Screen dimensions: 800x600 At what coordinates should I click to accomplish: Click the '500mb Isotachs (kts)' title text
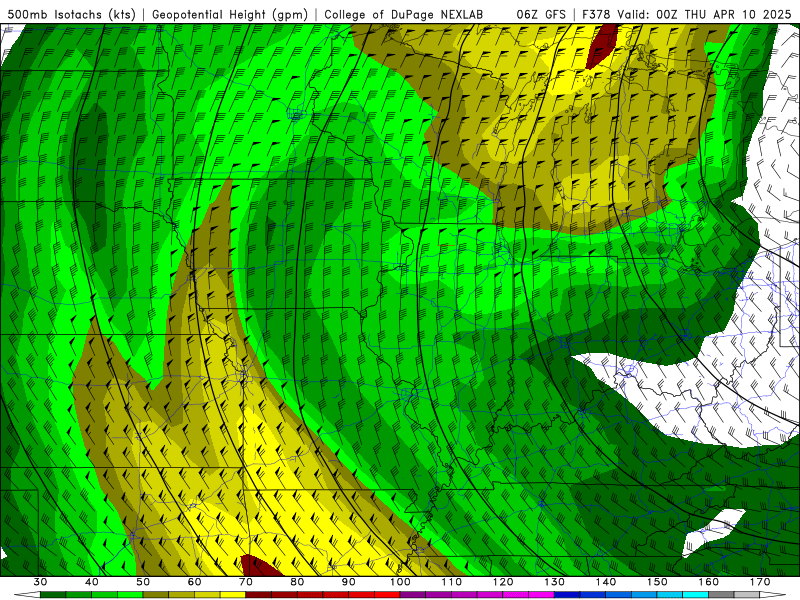[x=71, y=14]
